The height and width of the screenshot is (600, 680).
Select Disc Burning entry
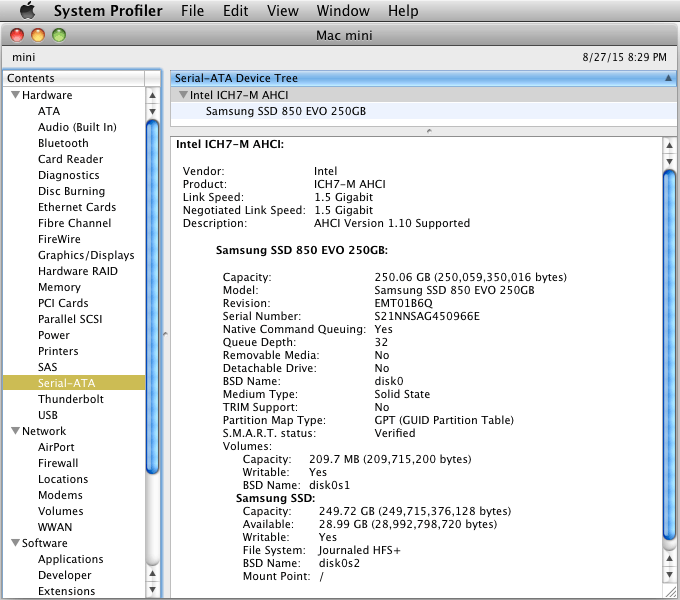tap(74, 191)
